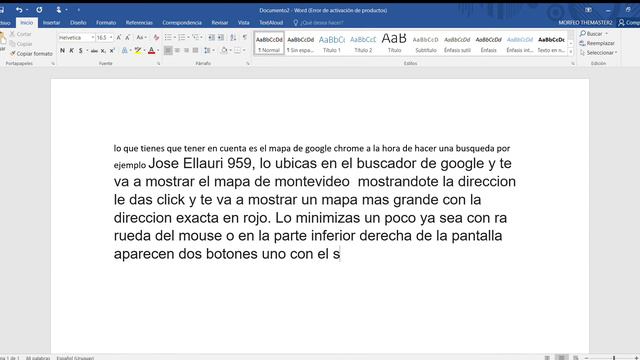Open font size 16.5 dropdown

point(111,38)
